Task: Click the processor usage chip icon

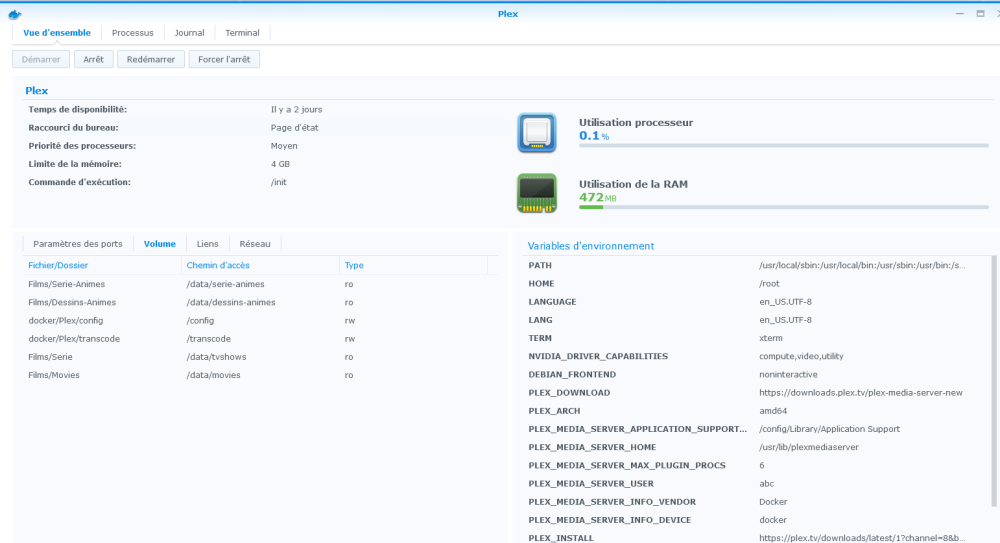Action: [x=536, y=133]
